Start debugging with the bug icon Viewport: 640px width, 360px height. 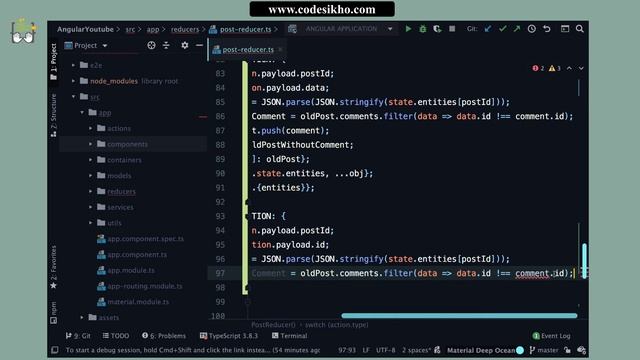pyautogui.click(x=423, y=29)
